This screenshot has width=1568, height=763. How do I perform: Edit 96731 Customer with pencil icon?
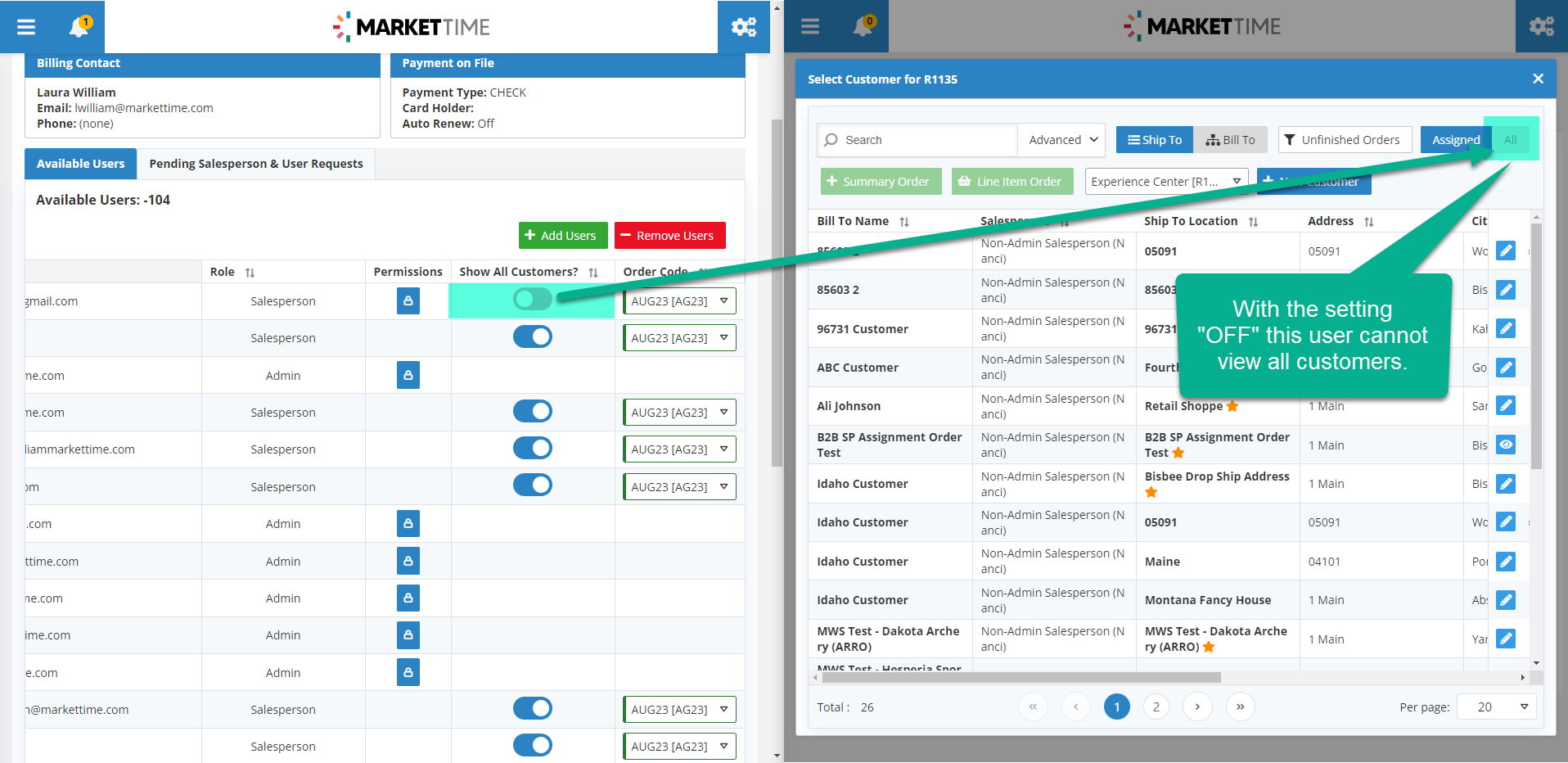(x=1506, y=328)
